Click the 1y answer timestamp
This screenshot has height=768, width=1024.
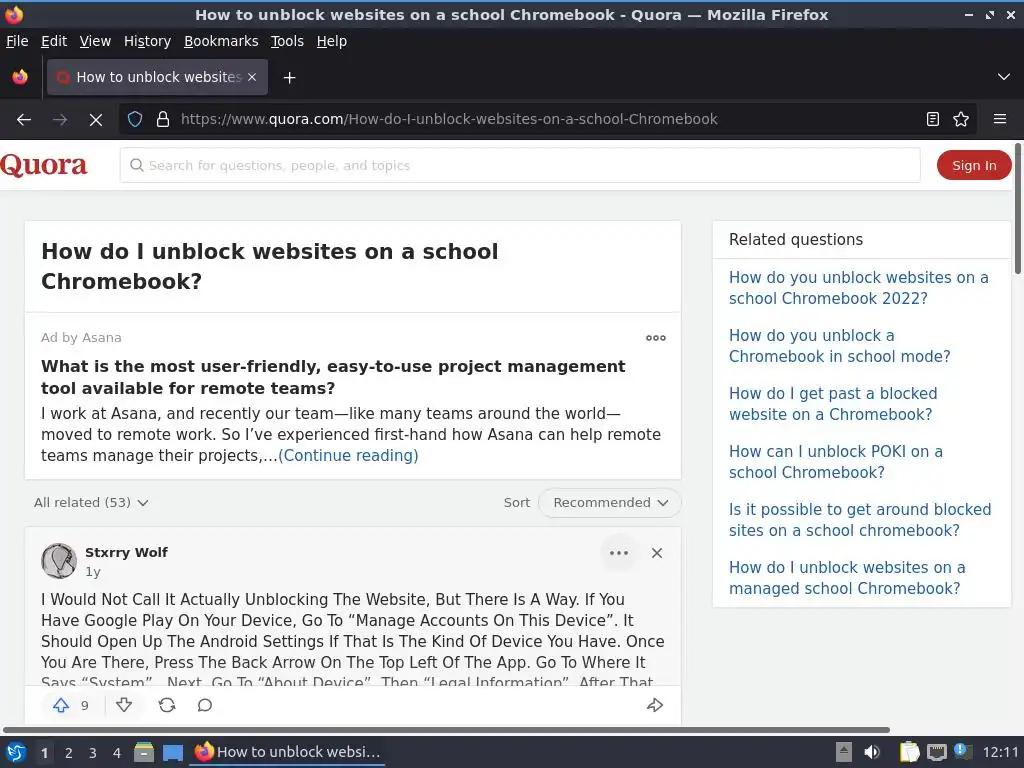coord(93,572)
